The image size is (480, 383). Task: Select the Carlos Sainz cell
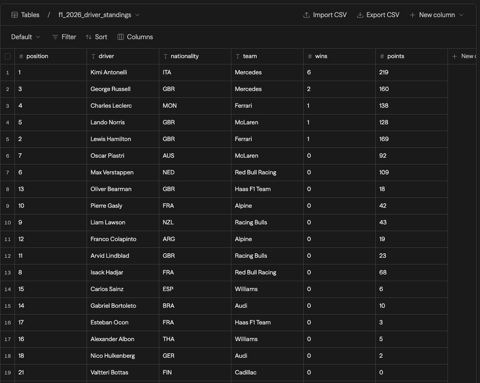123,289
